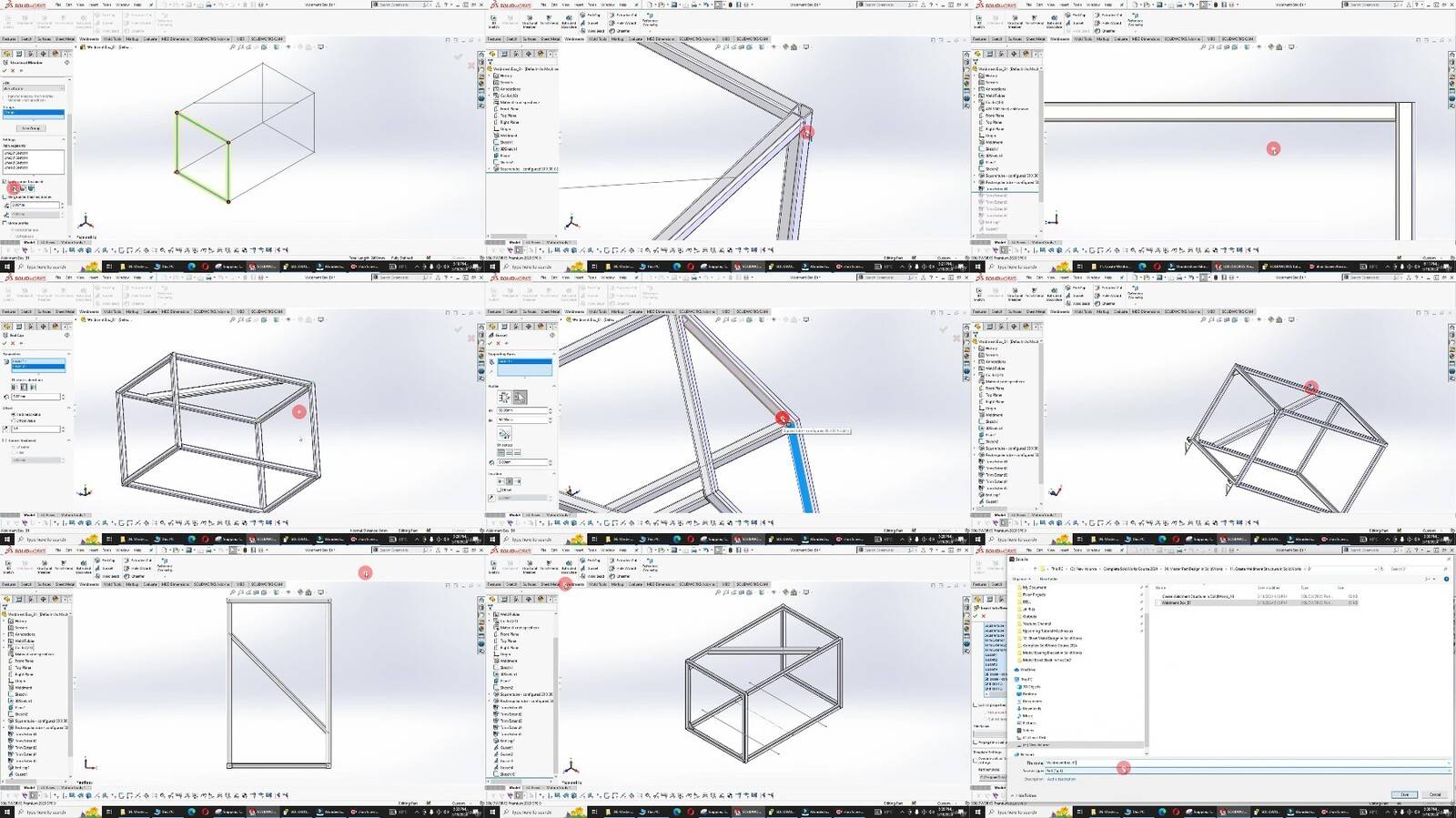Select the Use thickness ratio radio in End Cap panel
The image size is (1456, 818).
[14, 414]
